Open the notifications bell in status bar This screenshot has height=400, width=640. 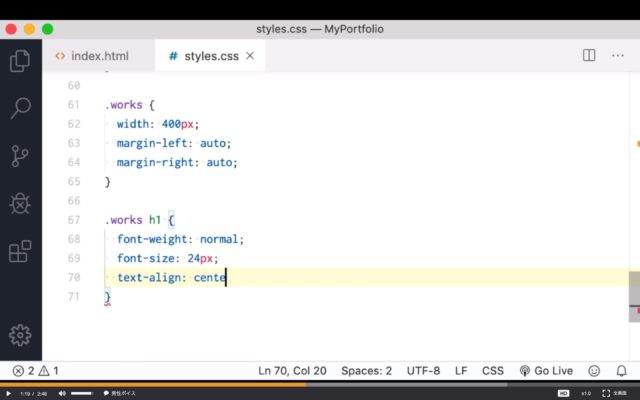(622, 370)
